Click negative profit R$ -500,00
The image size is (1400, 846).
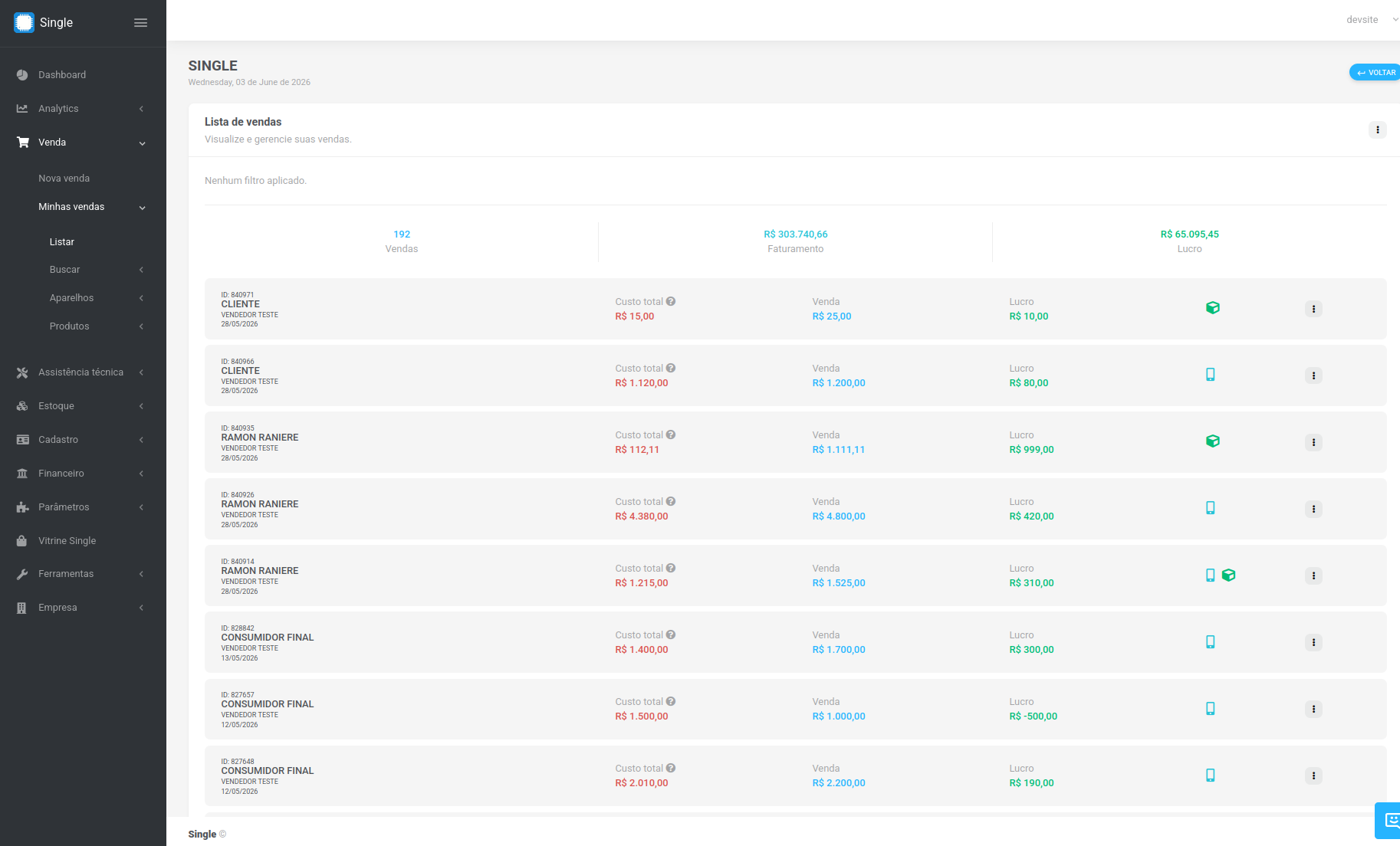pos(1034,716)
